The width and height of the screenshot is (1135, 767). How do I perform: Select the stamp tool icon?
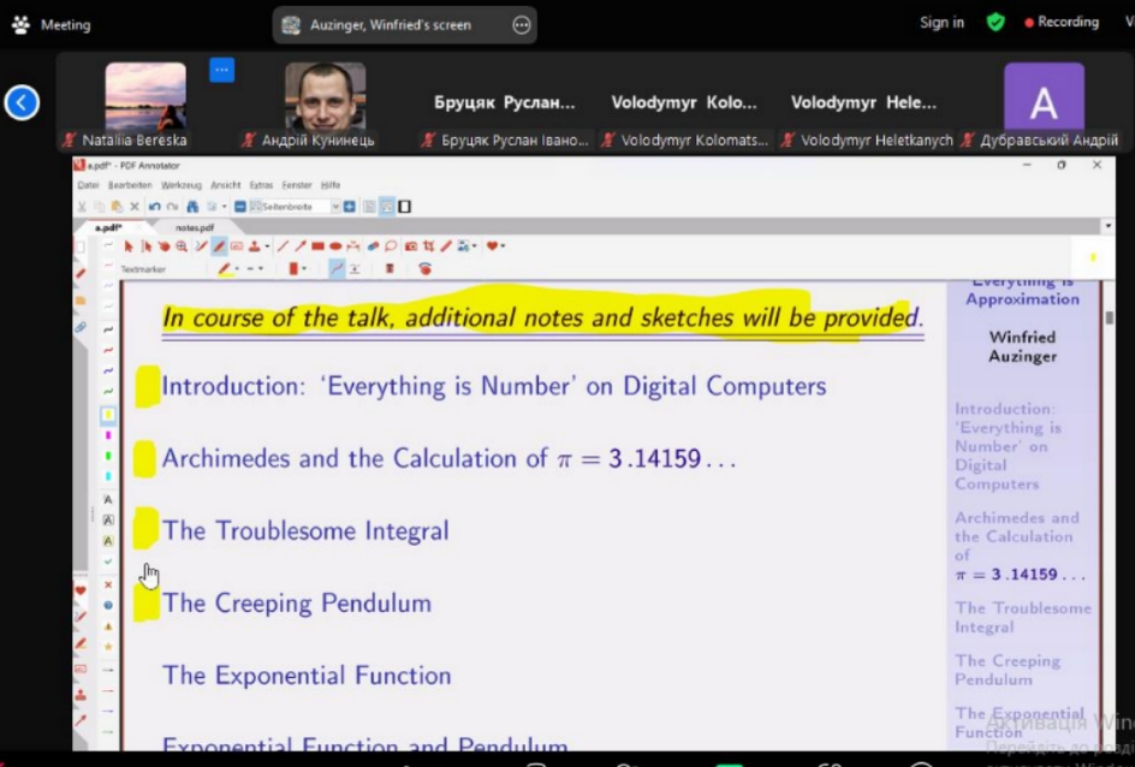pyautogui.click(x=254, y=246)
